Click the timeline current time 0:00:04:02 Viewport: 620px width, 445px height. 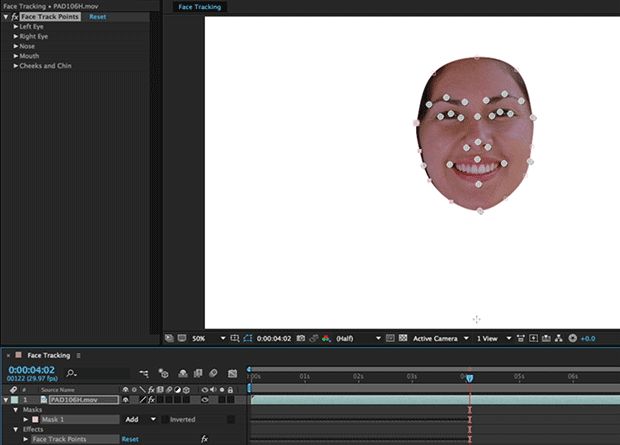click(x=32, y=370)
